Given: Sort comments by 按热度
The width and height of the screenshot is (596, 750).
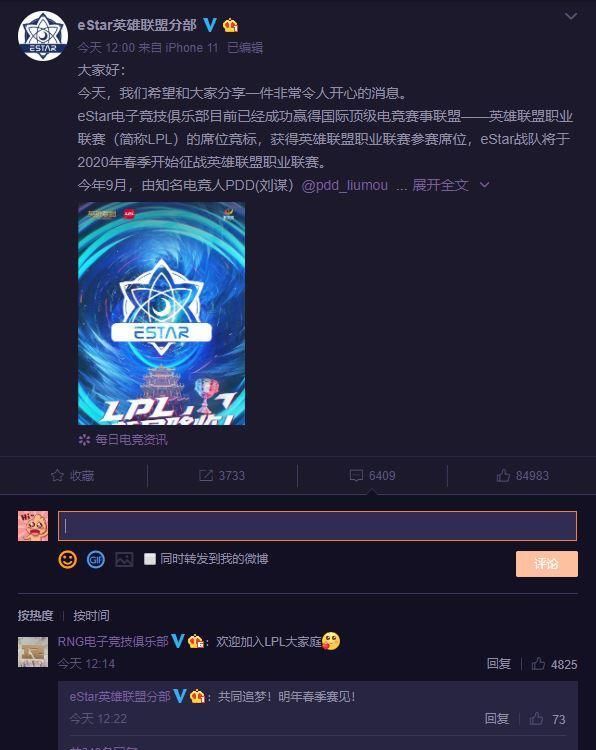Looking at the screenshot, I should 35,616.
